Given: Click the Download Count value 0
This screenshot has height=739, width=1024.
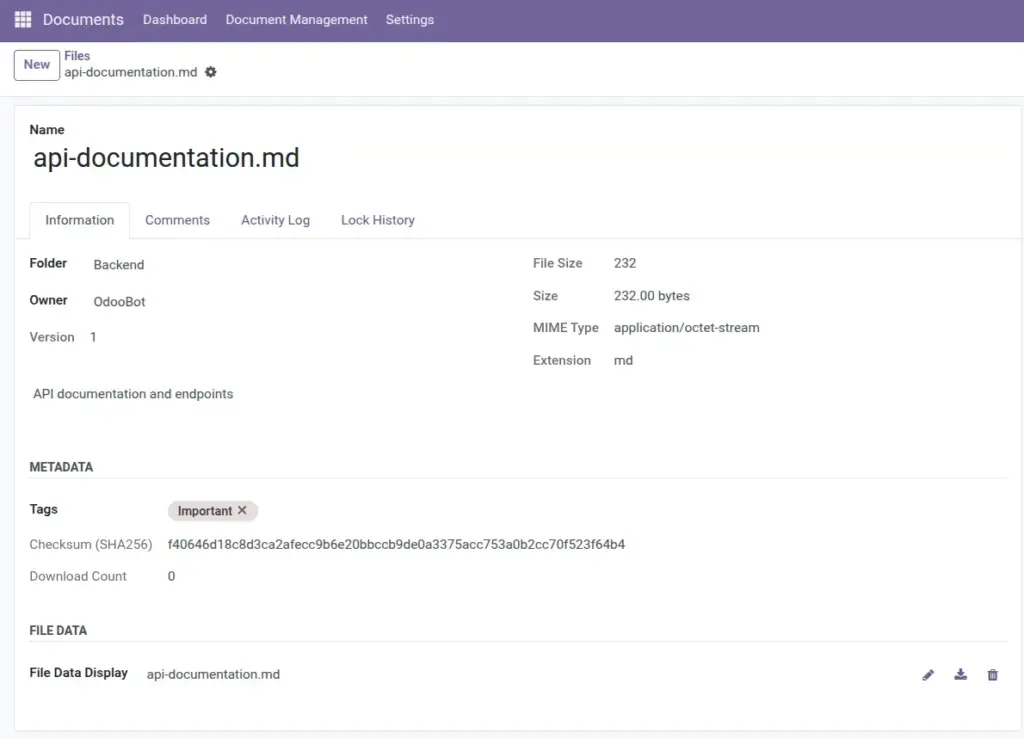Looking at the screenshot, I should pyautogui.click(x=171, y=576).
